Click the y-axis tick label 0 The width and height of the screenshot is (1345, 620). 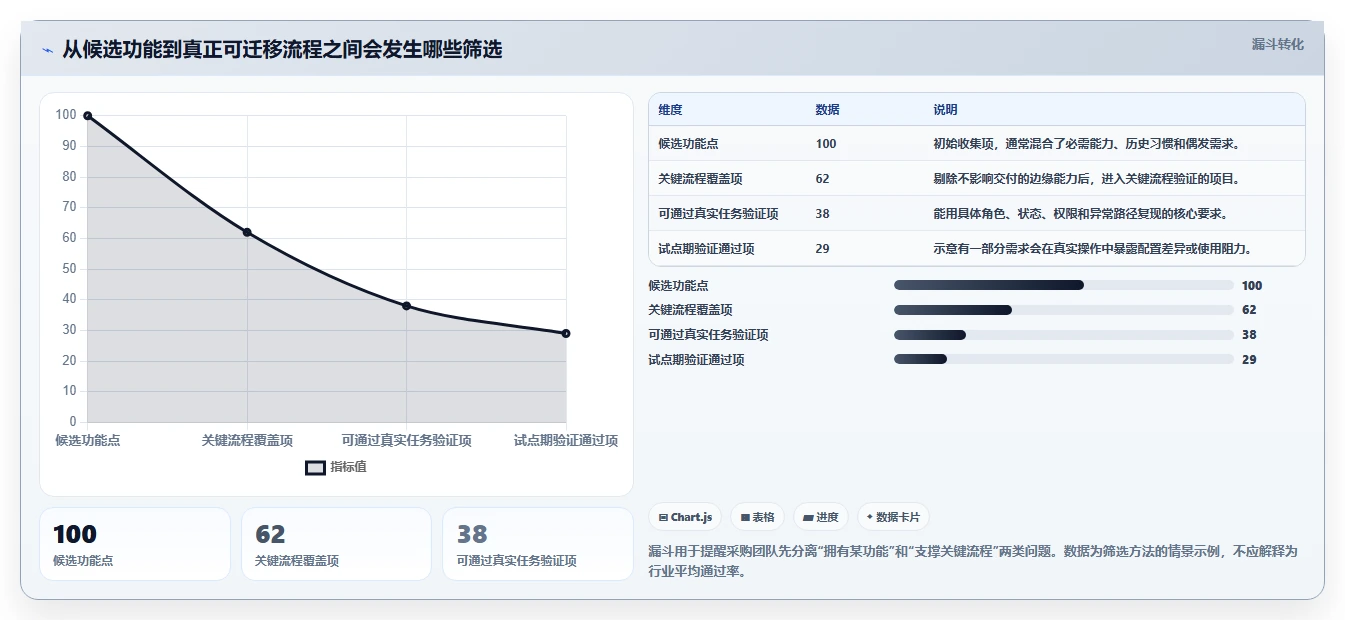pos(73,422)
